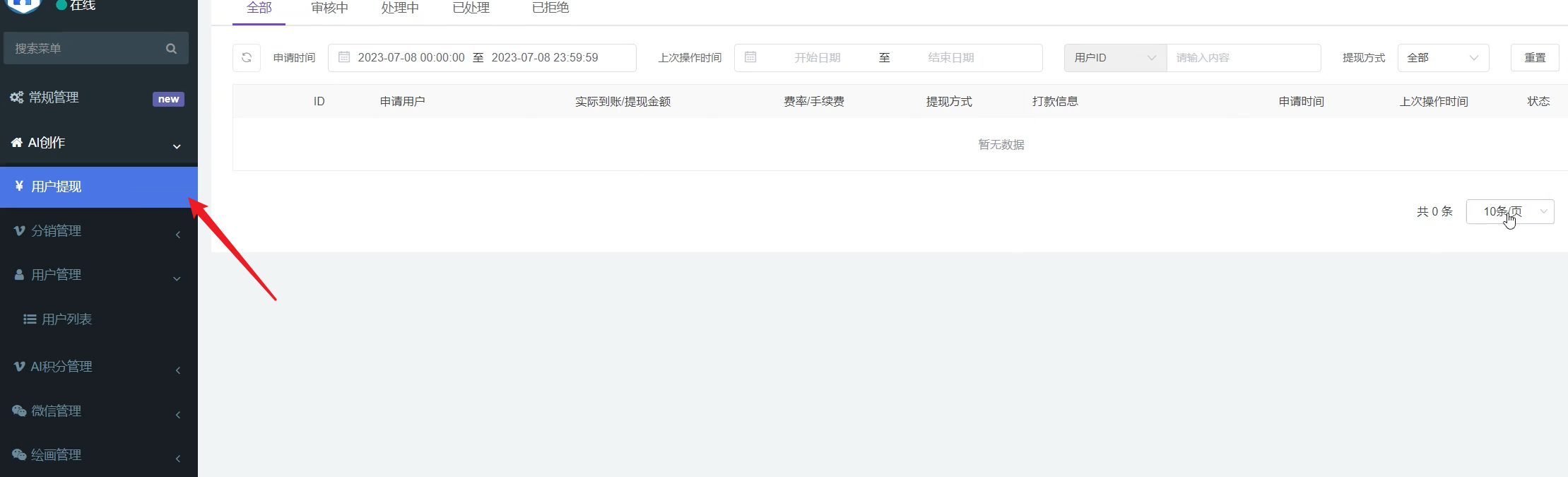Click the 结束日期 end date field
The height and width of the screenshot is (477, 1568).
(x=951, y=58)
